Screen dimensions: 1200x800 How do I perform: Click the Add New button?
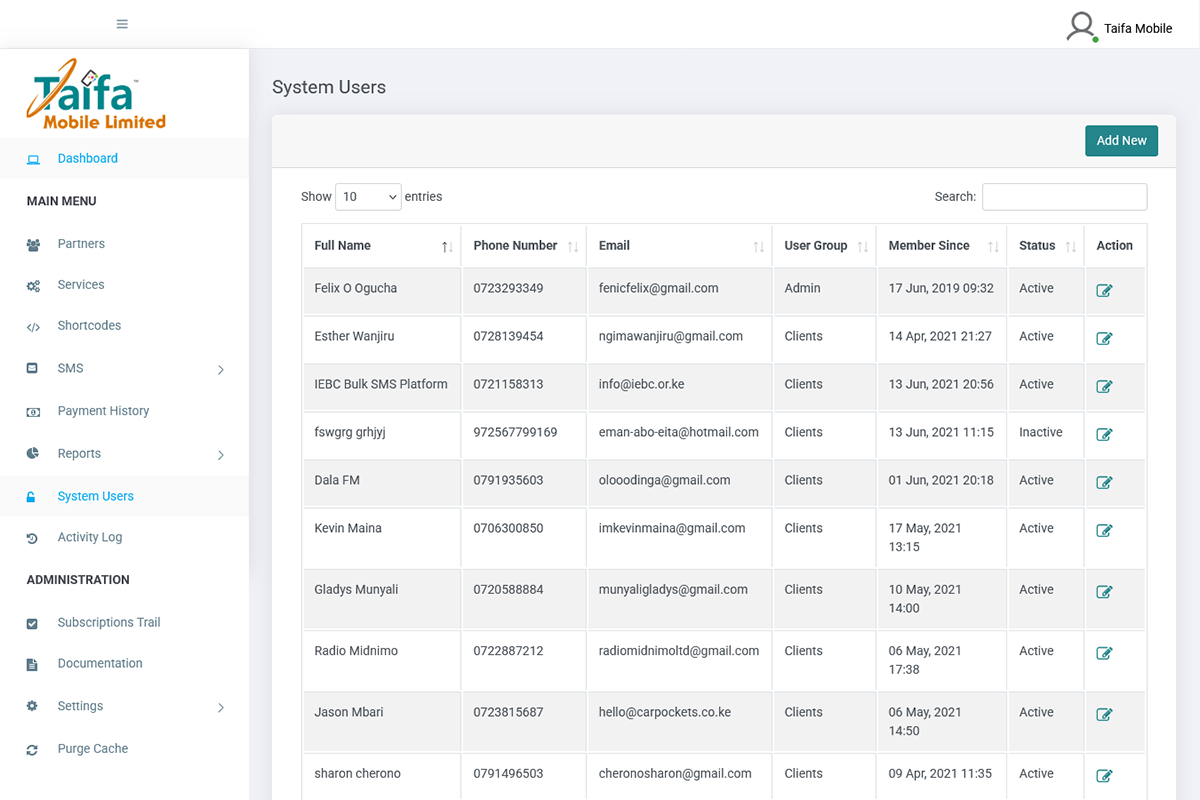click(1121, 141)
